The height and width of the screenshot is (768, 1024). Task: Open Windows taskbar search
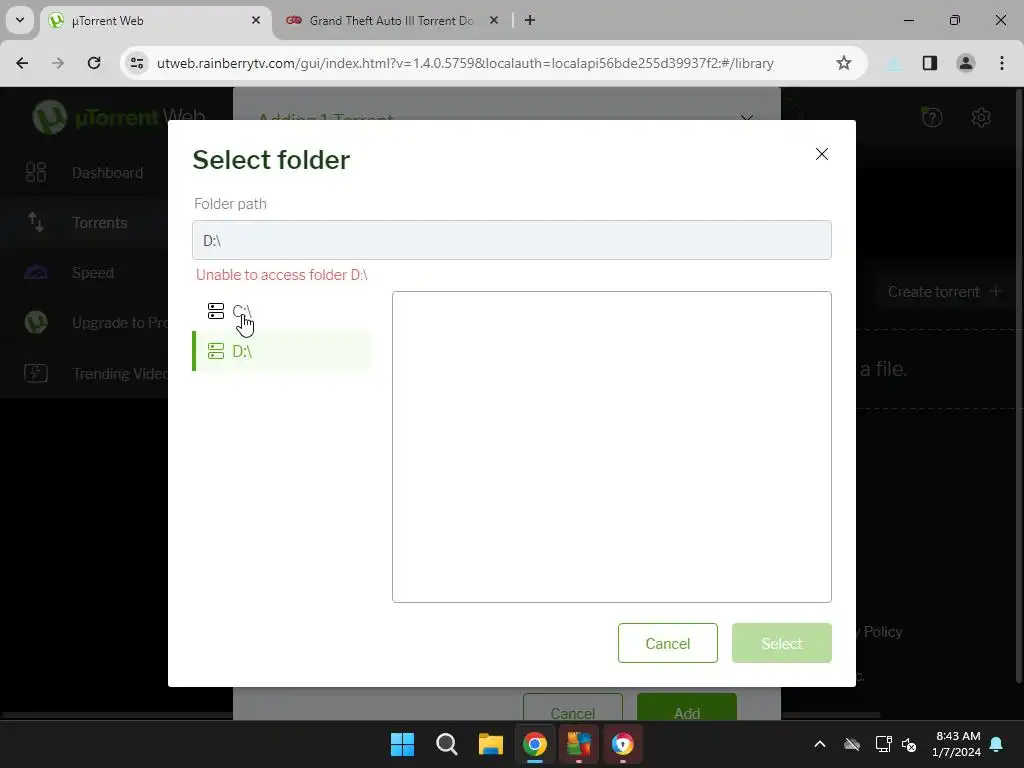click(x=447, y=744)
